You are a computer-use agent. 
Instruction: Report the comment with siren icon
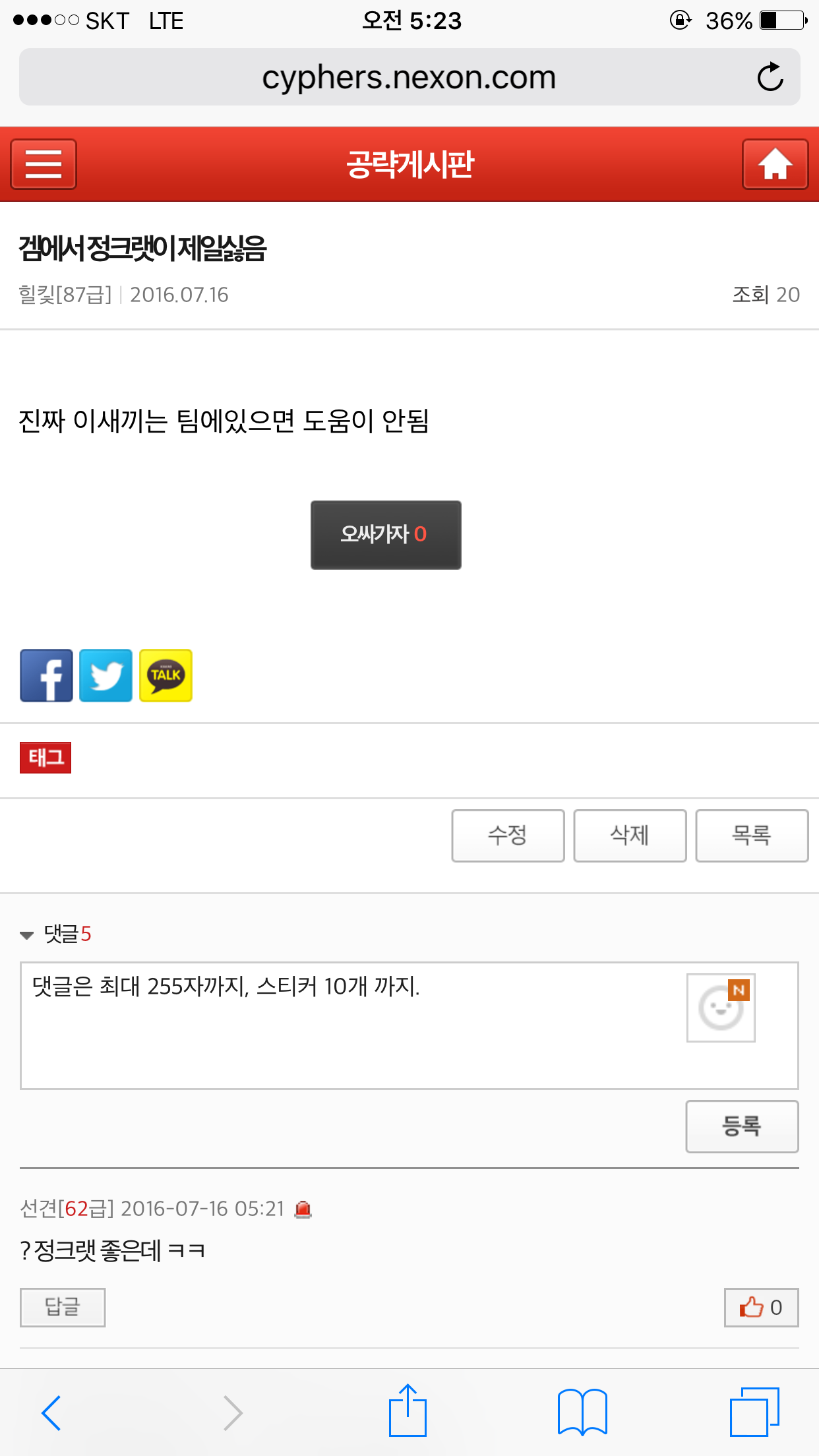tap(303, 1209)
